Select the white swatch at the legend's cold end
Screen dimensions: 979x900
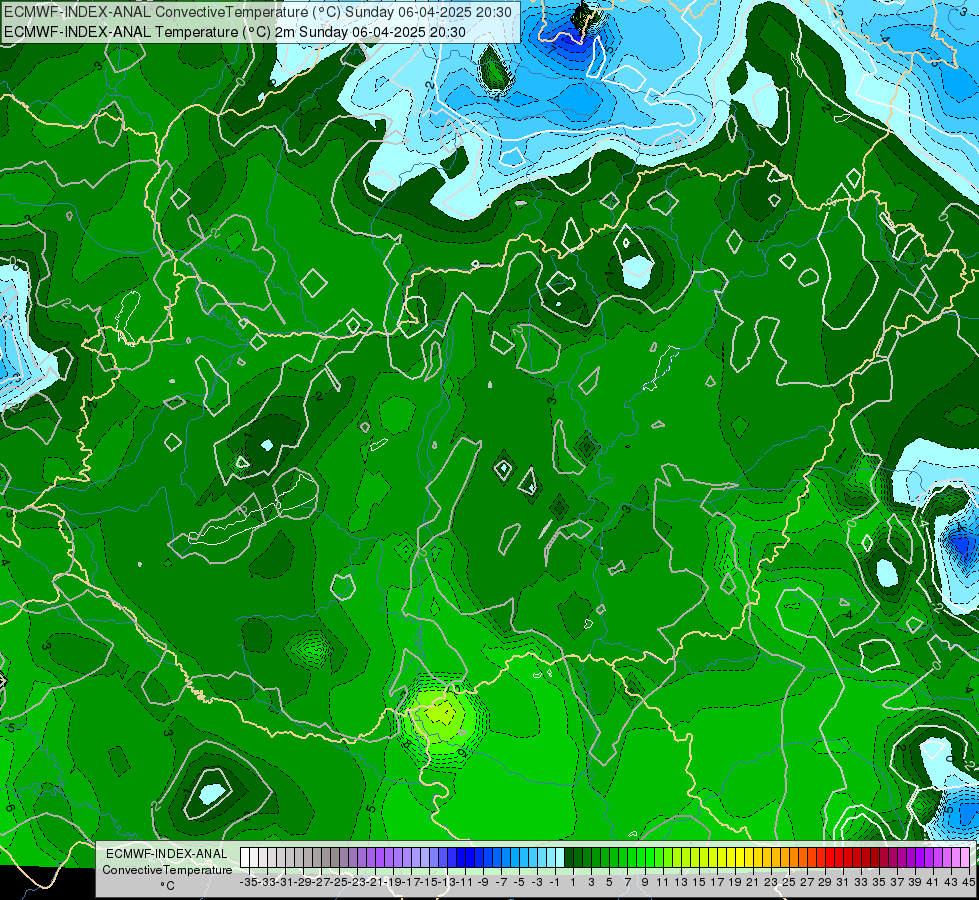[245, 858]
